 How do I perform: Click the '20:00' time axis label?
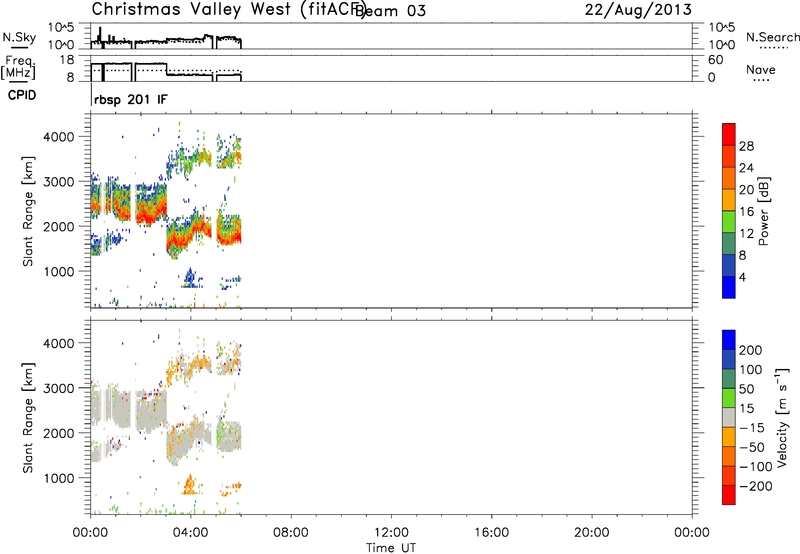pyautogui.click(x=592, y=533)
